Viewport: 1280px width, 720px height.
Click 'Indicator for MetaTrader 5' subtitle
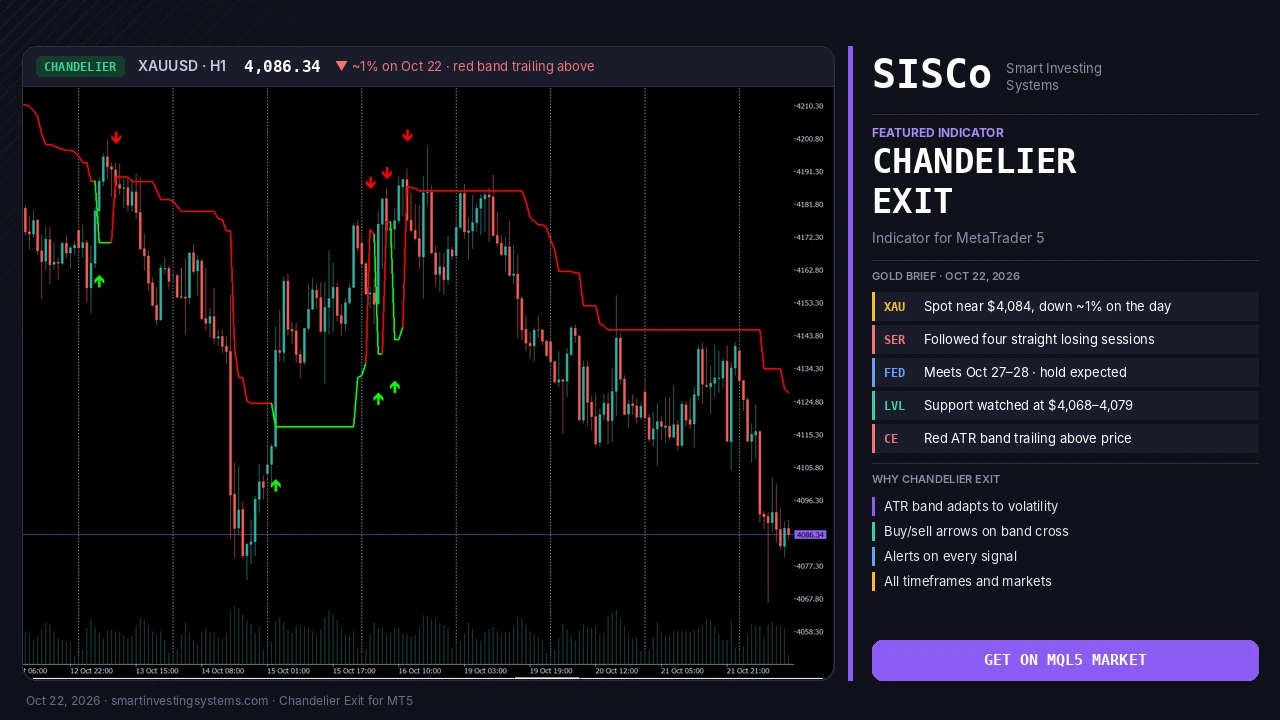pos(958,238)
